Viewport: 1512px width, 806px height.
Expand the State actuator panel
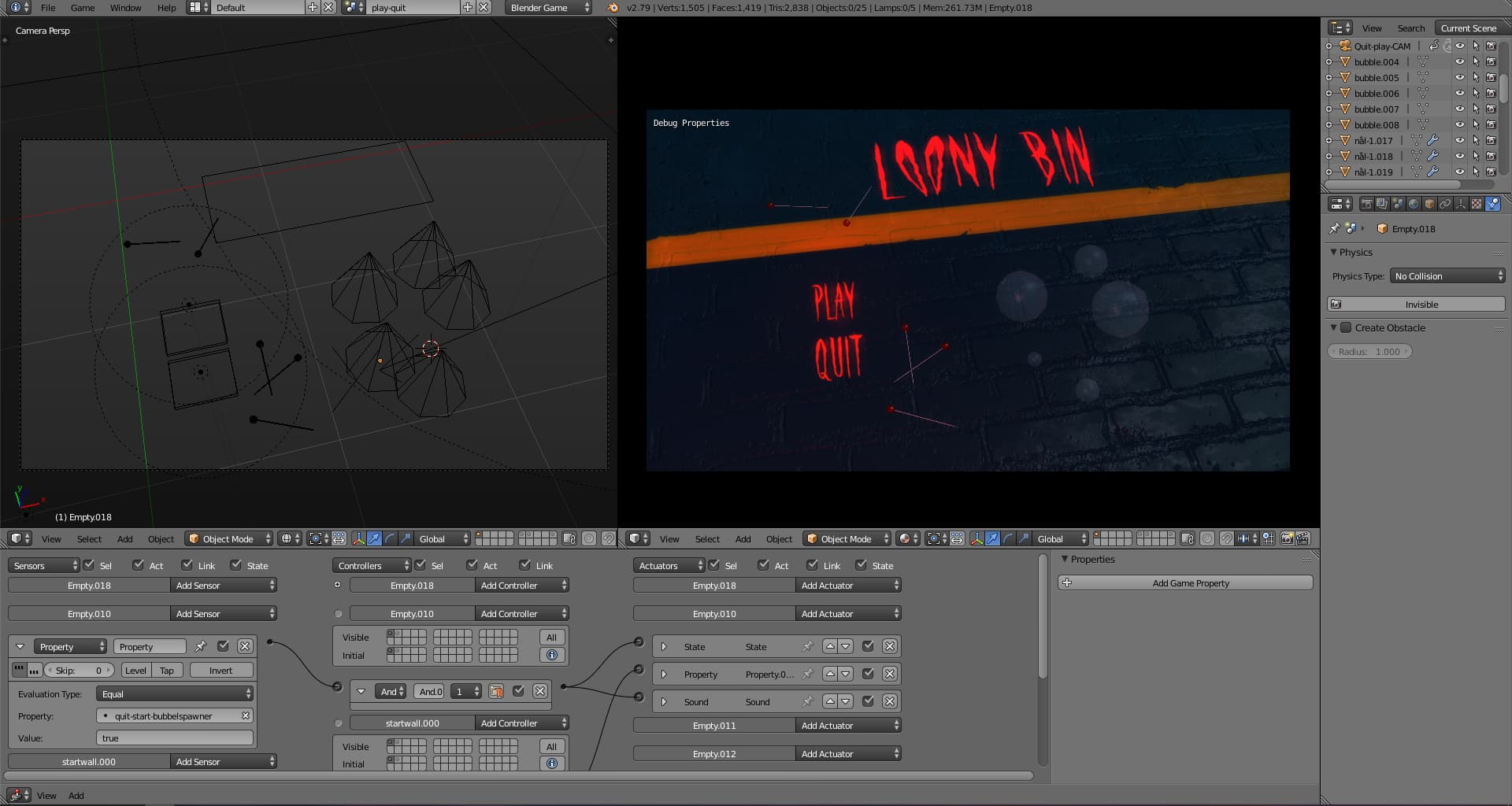[664, 646]
